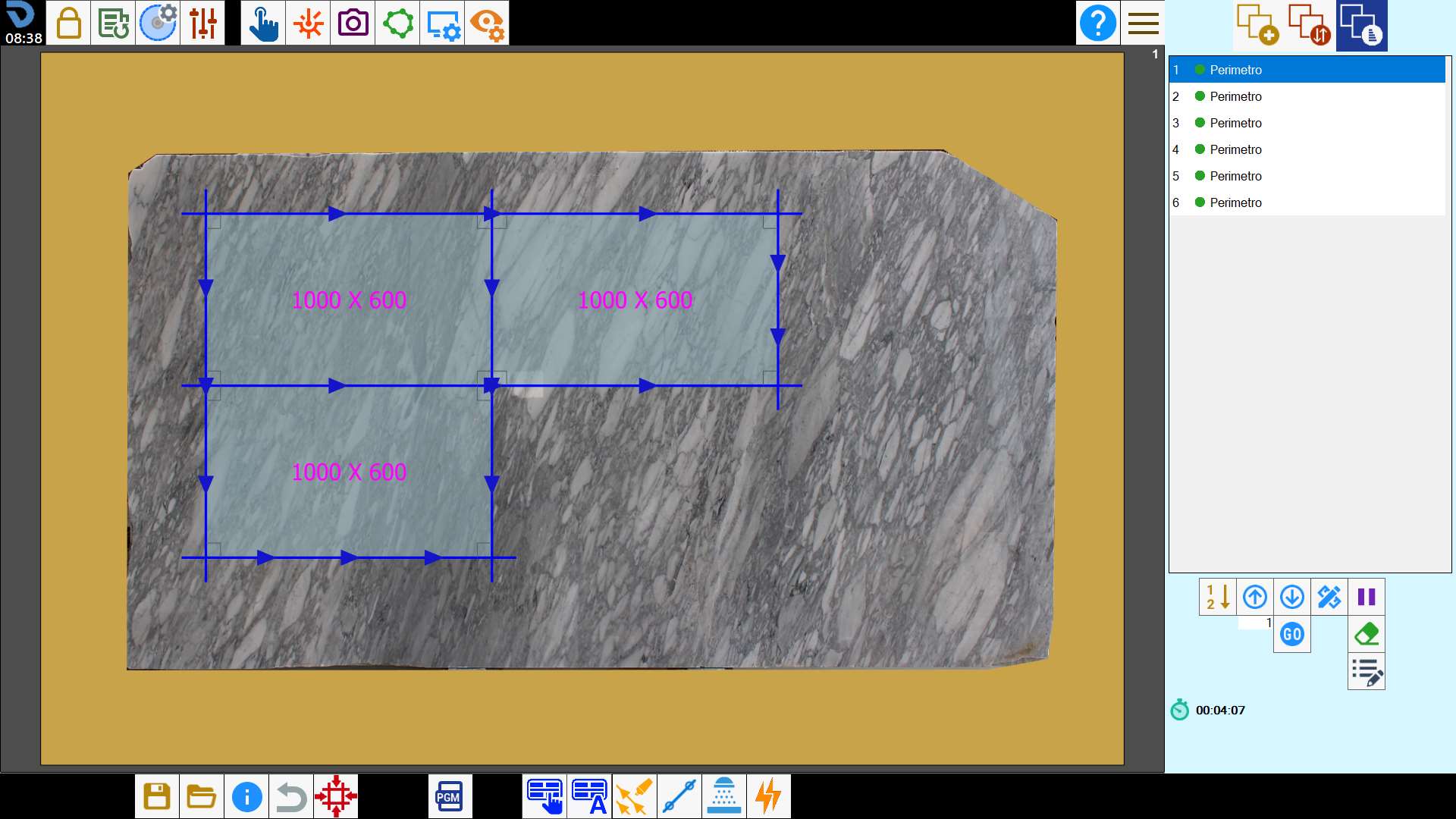Toggle the eye visibility settings icon
Screen dimensions: 1456x819
point(487,23)
